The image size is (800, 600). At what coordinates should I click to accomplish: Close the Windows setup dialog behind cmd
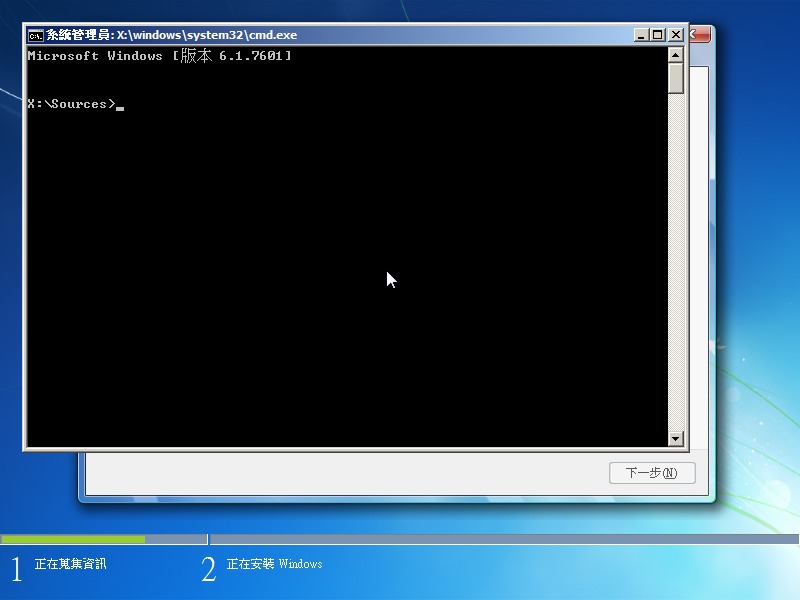coord(700,35)
